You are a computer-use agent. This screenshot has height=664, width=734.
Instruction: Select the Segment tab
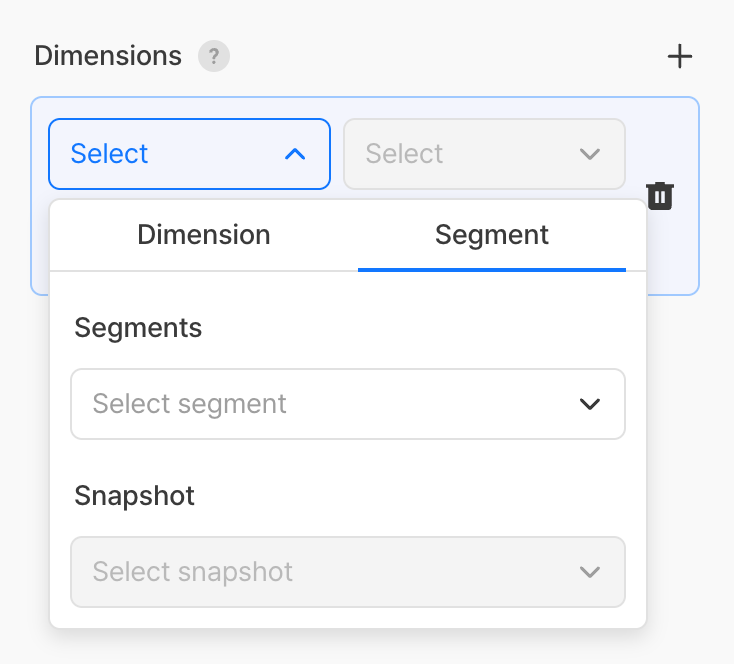tap(491, 235)
